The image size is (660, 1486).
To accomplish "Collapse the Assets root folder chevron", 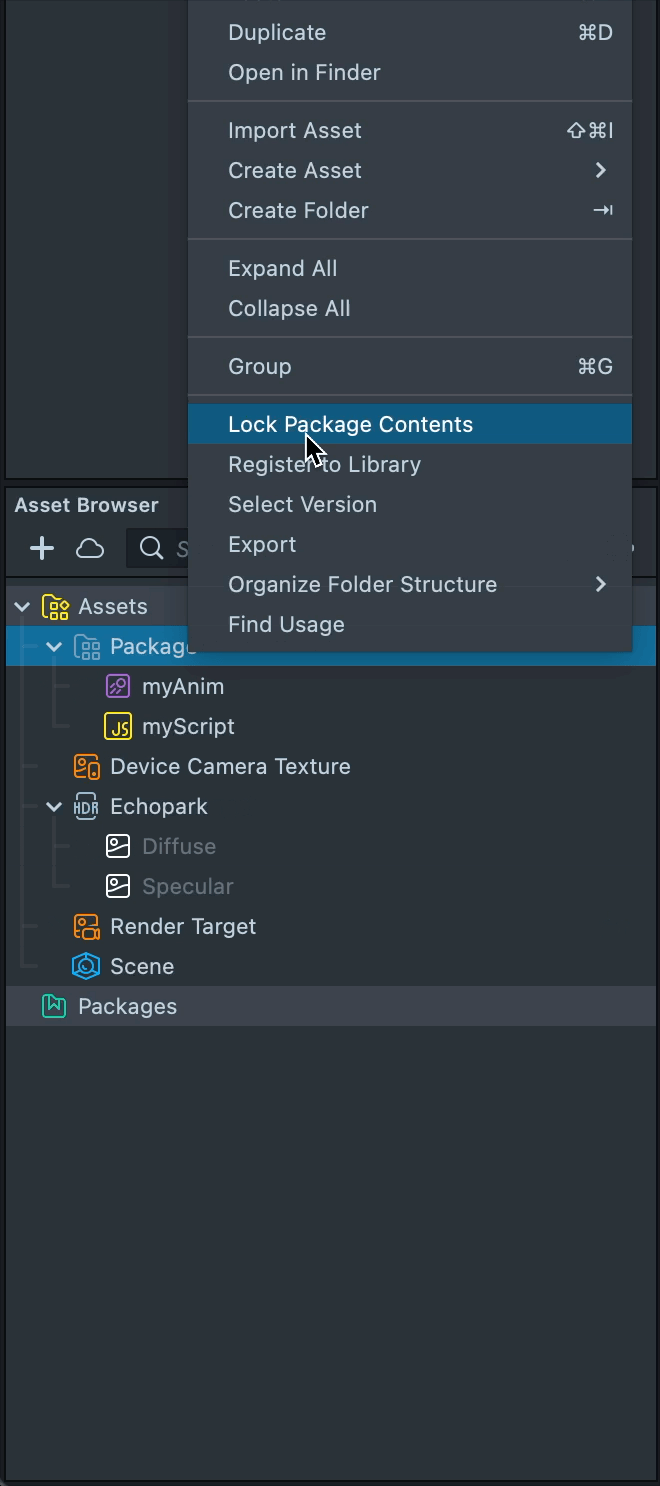I will [22, 607].
